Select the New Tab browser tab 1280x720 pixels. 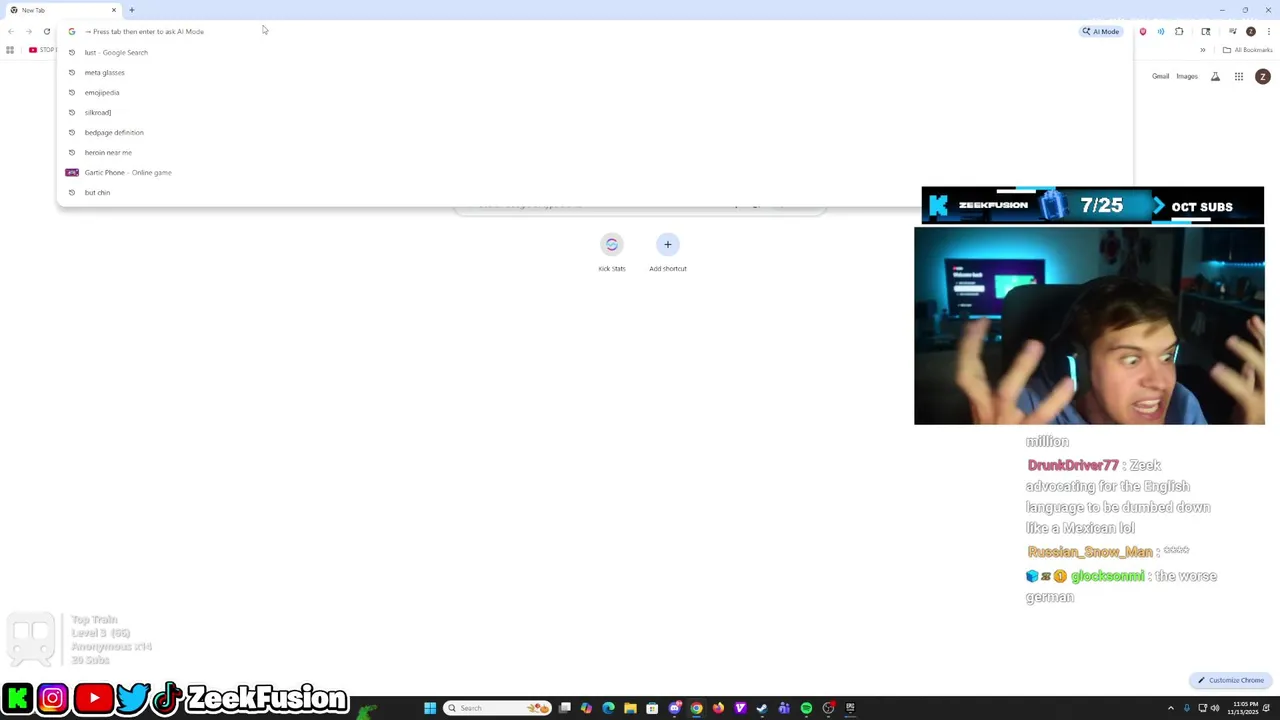click(x=62, y=10)
